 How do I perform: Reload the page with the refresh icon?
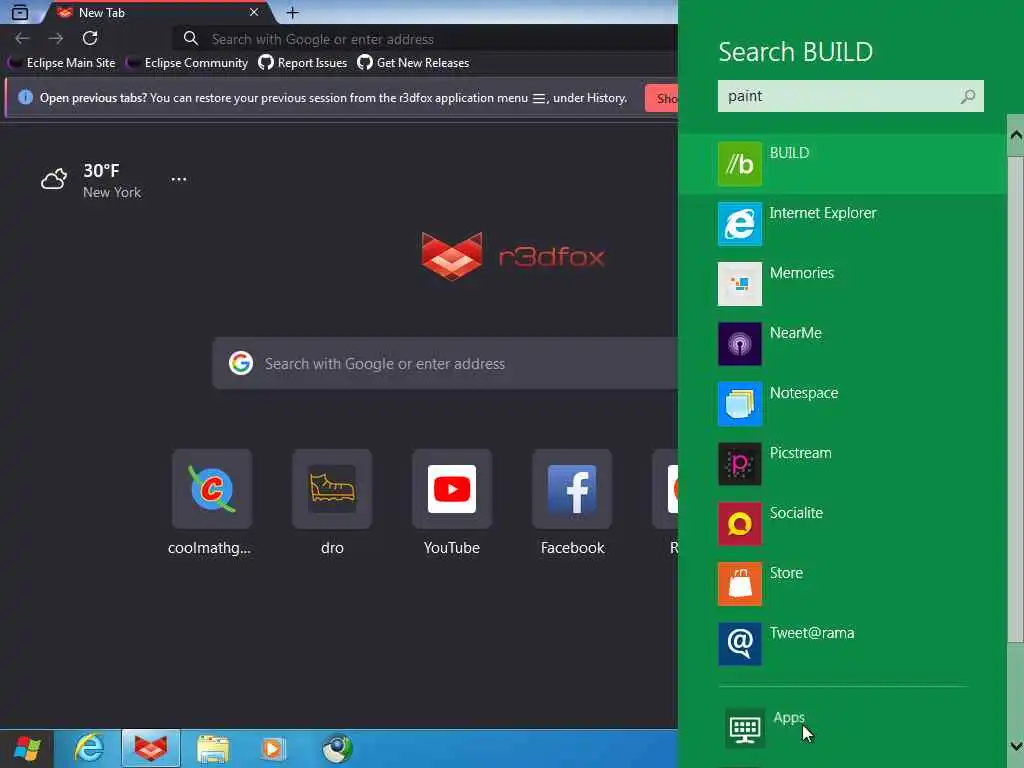90,38
